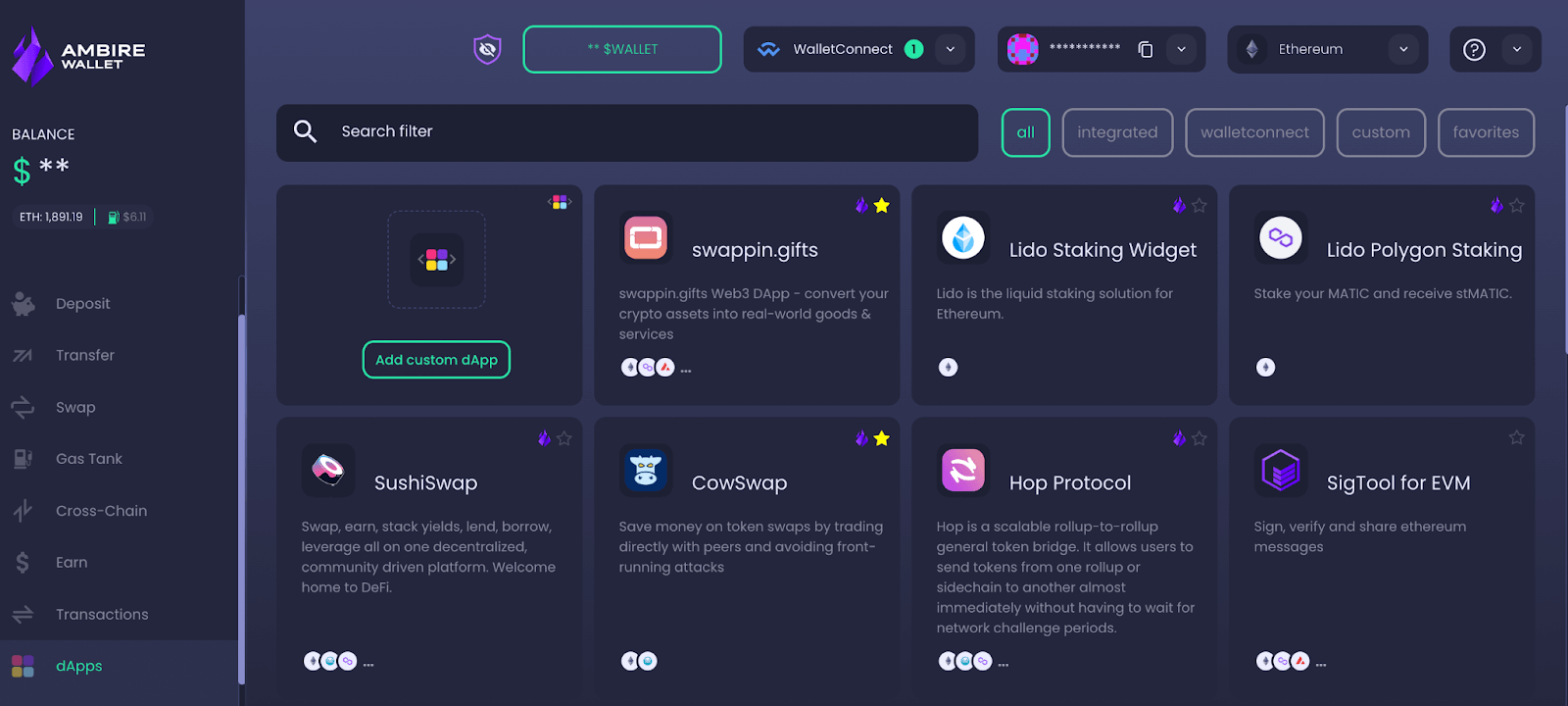
Task: Select the 'walletconnect' filter tab
Action: pyautogui.click(x=1254, y=132)
